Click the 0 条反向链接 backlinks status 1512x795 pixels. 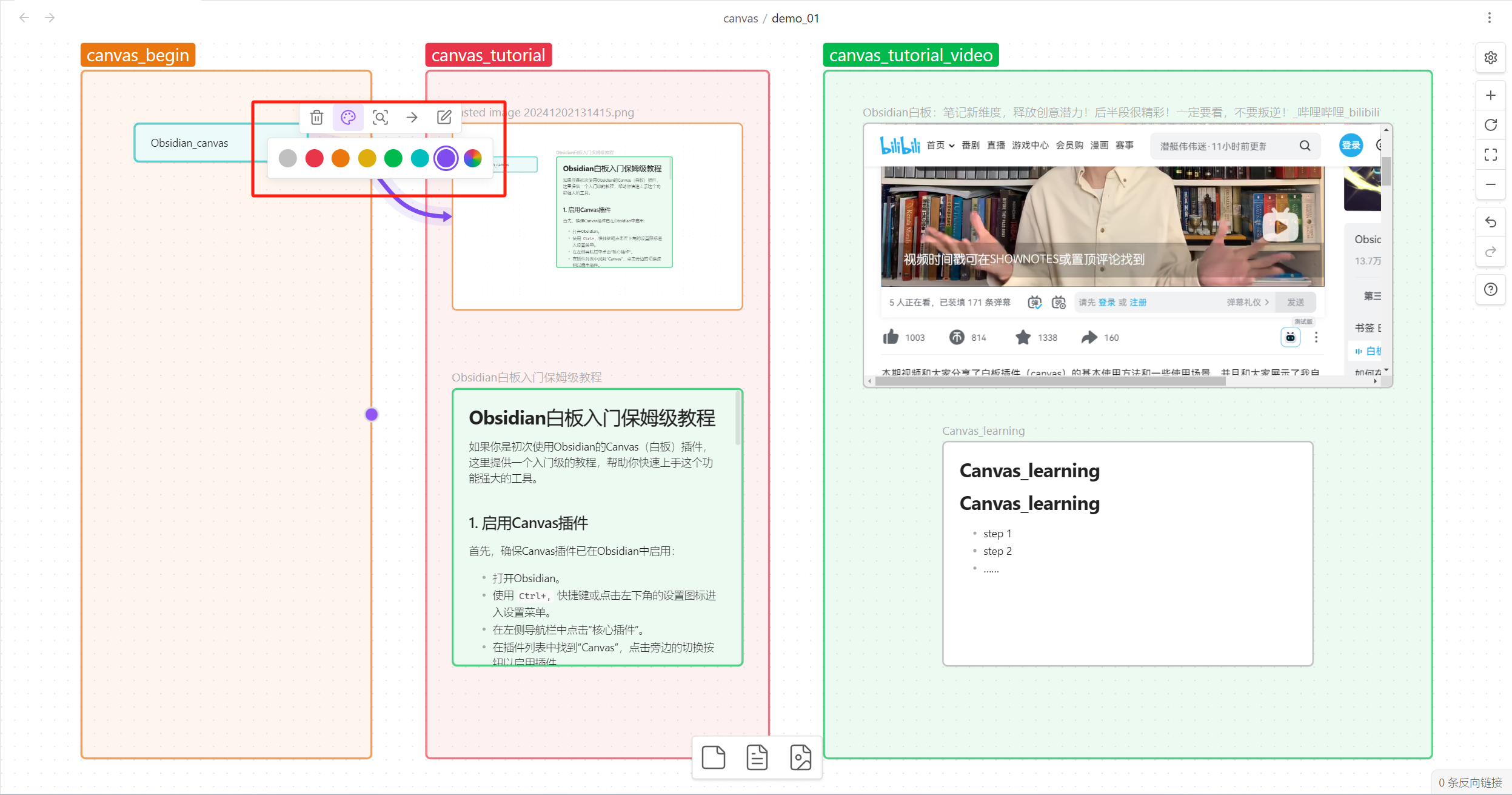[x=1470, y=782]
